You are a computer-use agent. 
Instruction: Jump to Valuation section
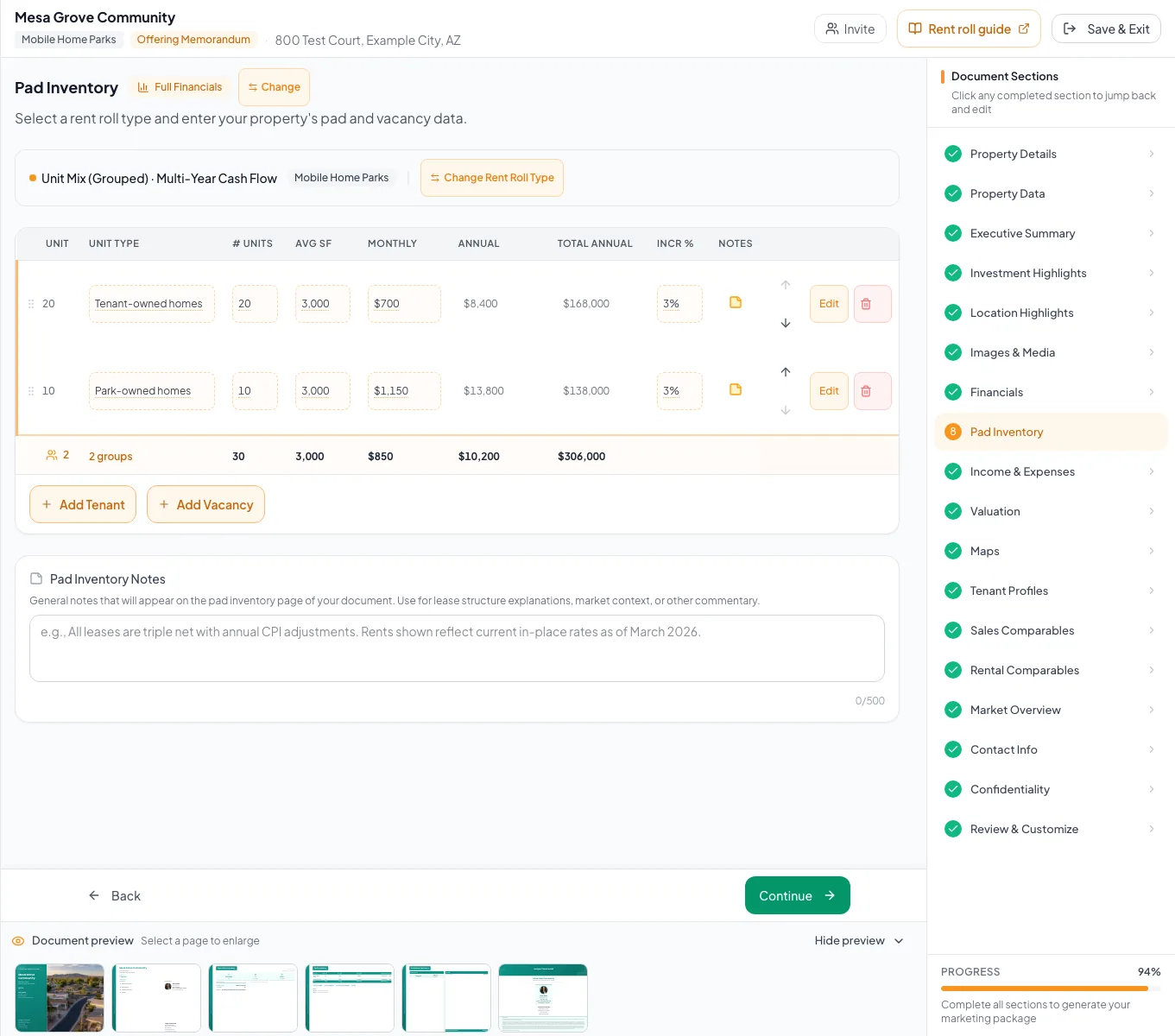(x=1051, y=511)
